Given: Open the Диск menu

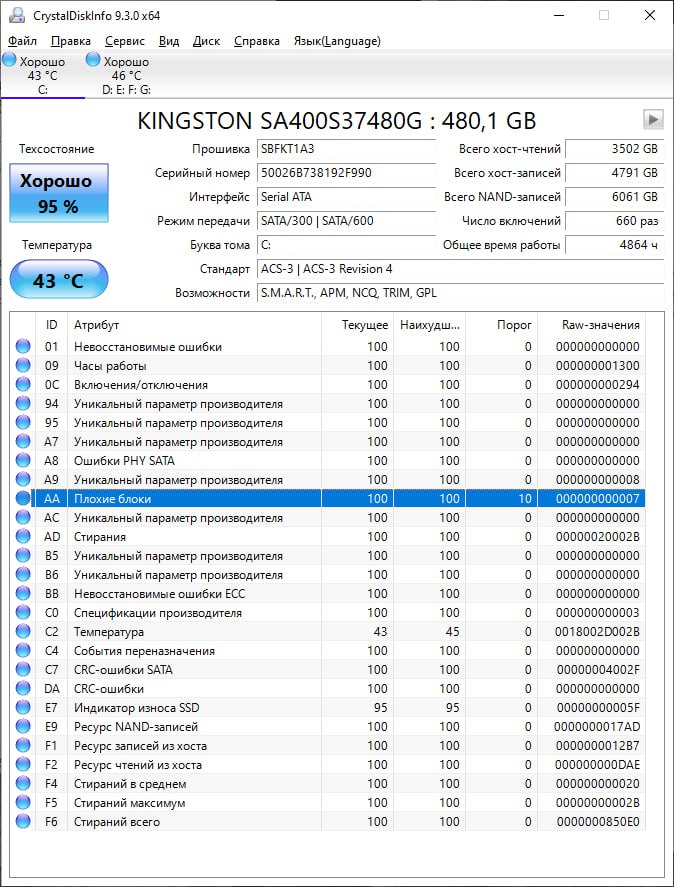Looking at the screenshot, I should (206, 41).
